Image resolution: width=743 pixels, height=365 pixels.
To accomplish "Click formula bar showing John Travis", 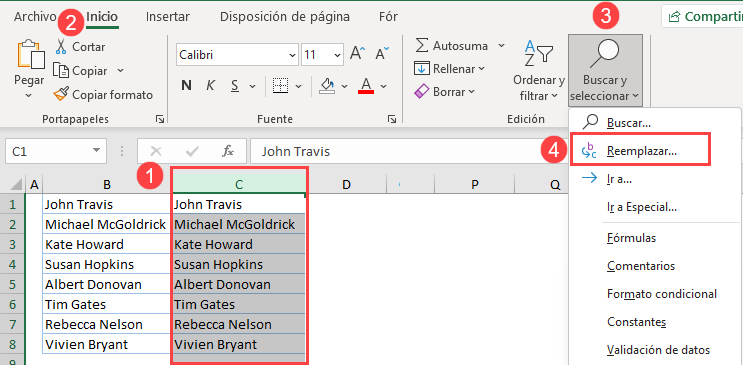I will coord(408,151).
